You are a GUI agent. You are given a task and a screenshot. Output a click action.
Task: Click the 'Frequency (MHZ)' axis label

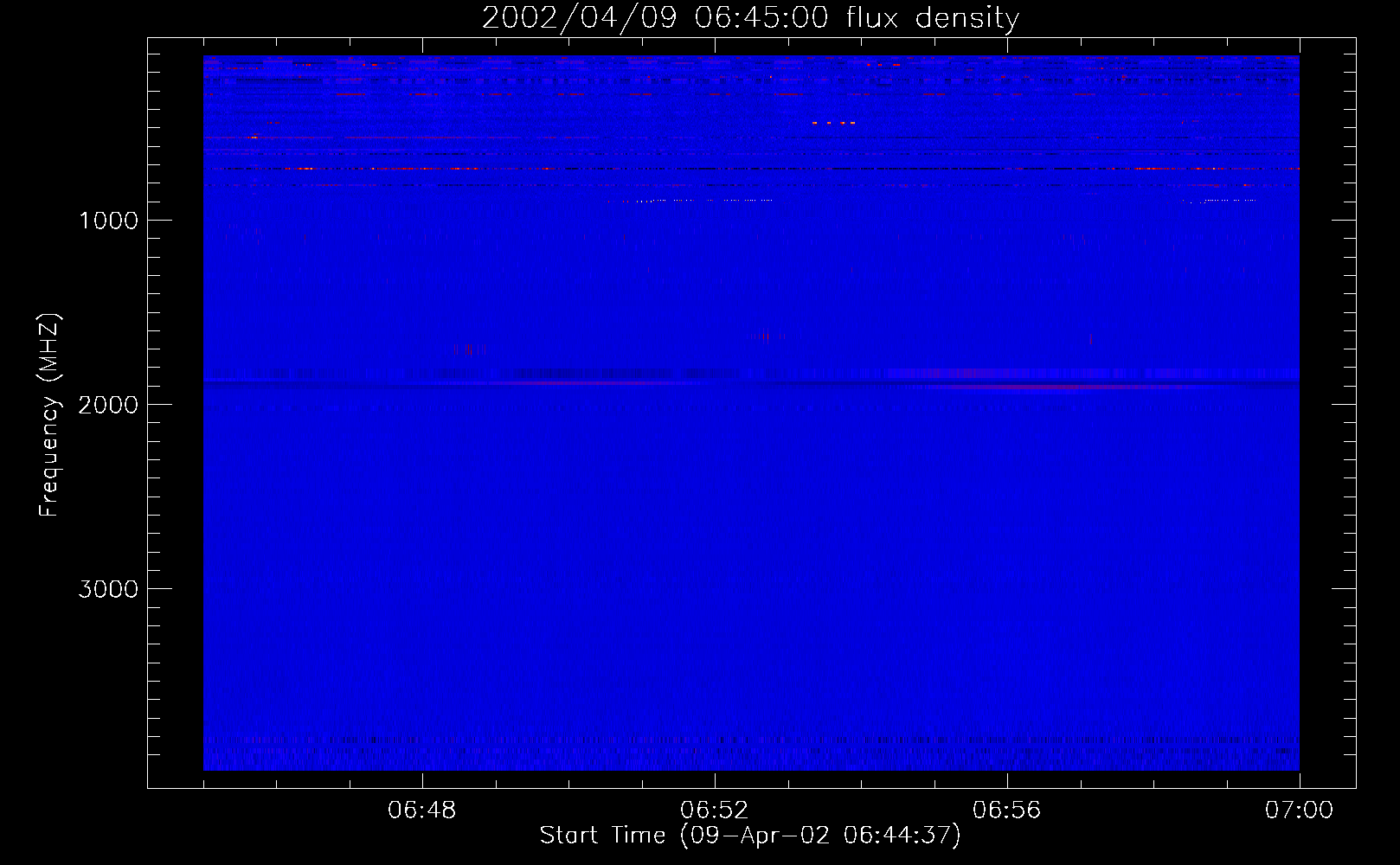[x=48, y=414]
